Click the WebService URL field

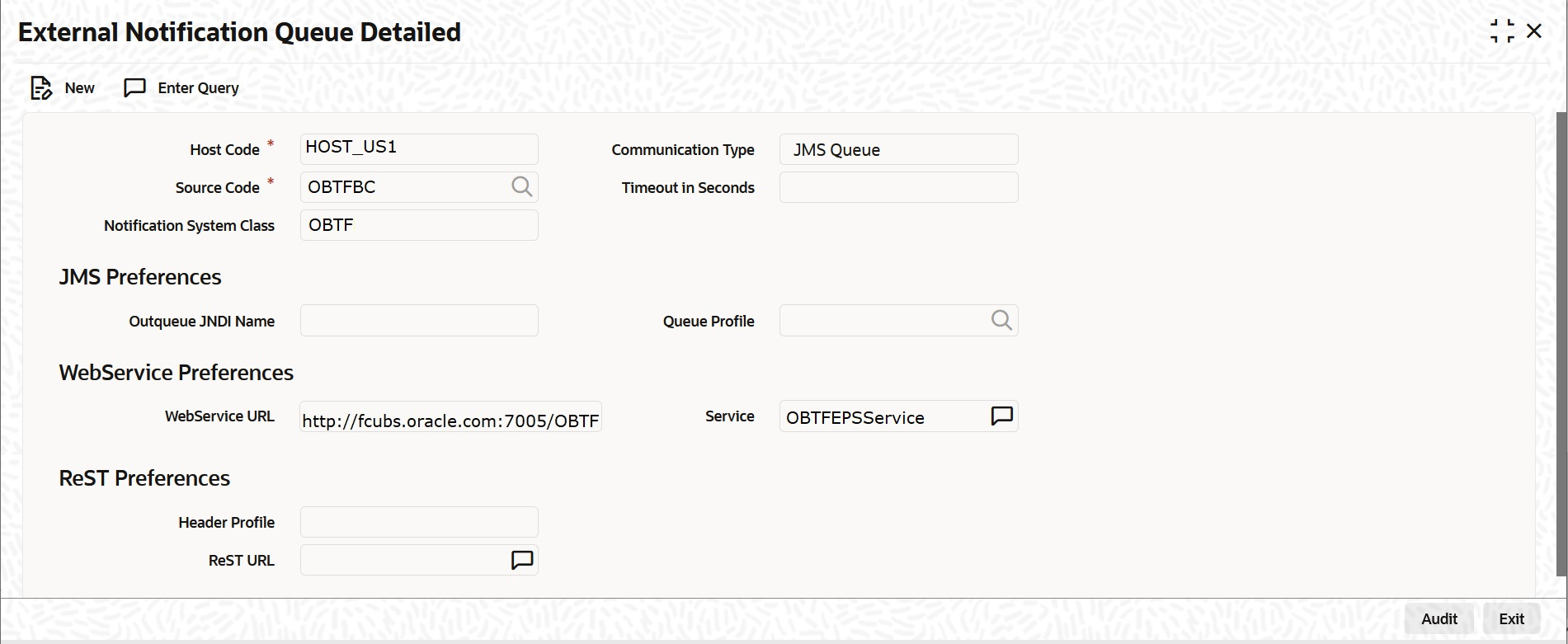(450, 416)
